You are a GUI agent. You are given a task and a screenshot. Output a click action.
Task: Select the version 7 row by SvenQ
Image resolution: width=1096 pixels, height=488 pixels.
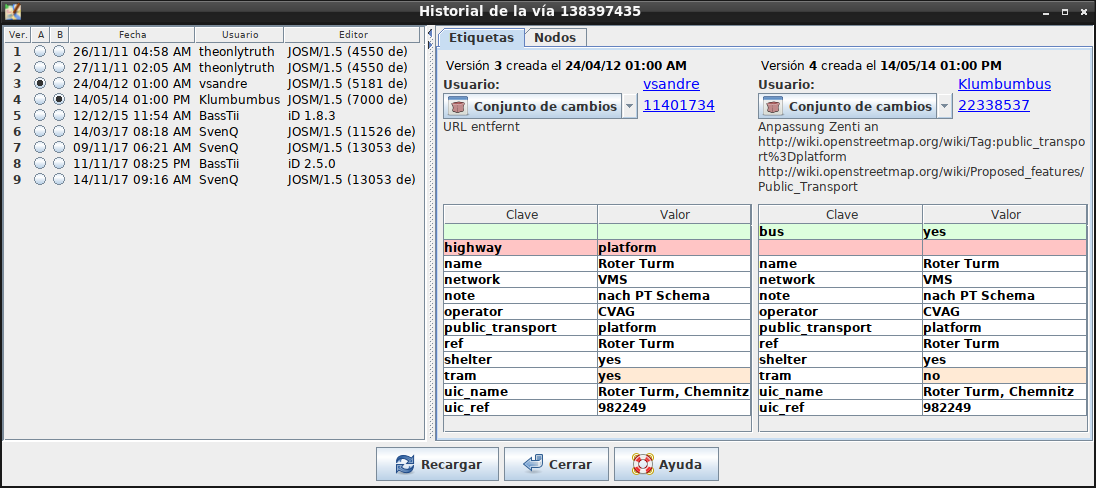click(230, 148)
